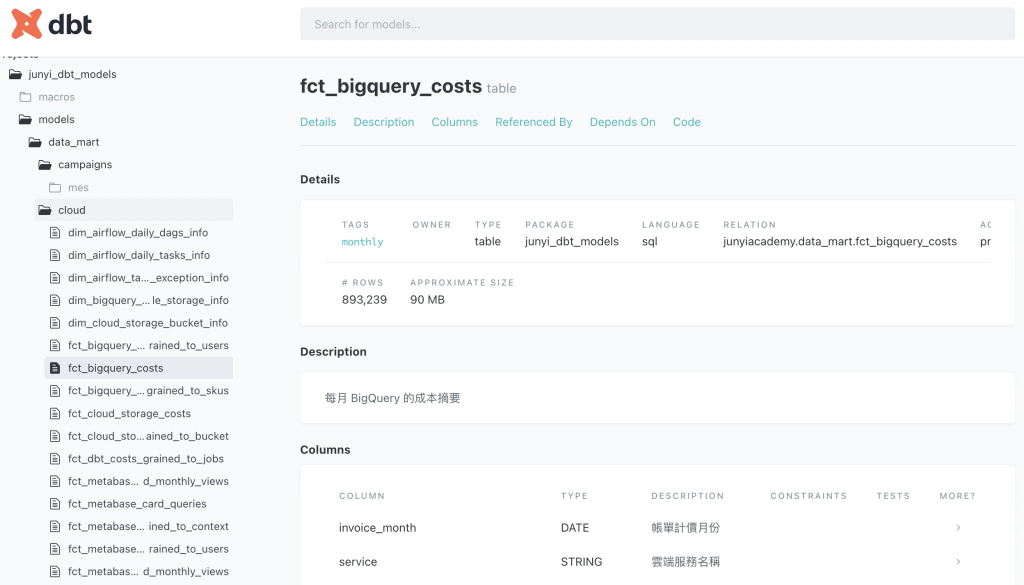1024x585 pixels.
Task: Click the service column name
Action: [x=358, y=561]
